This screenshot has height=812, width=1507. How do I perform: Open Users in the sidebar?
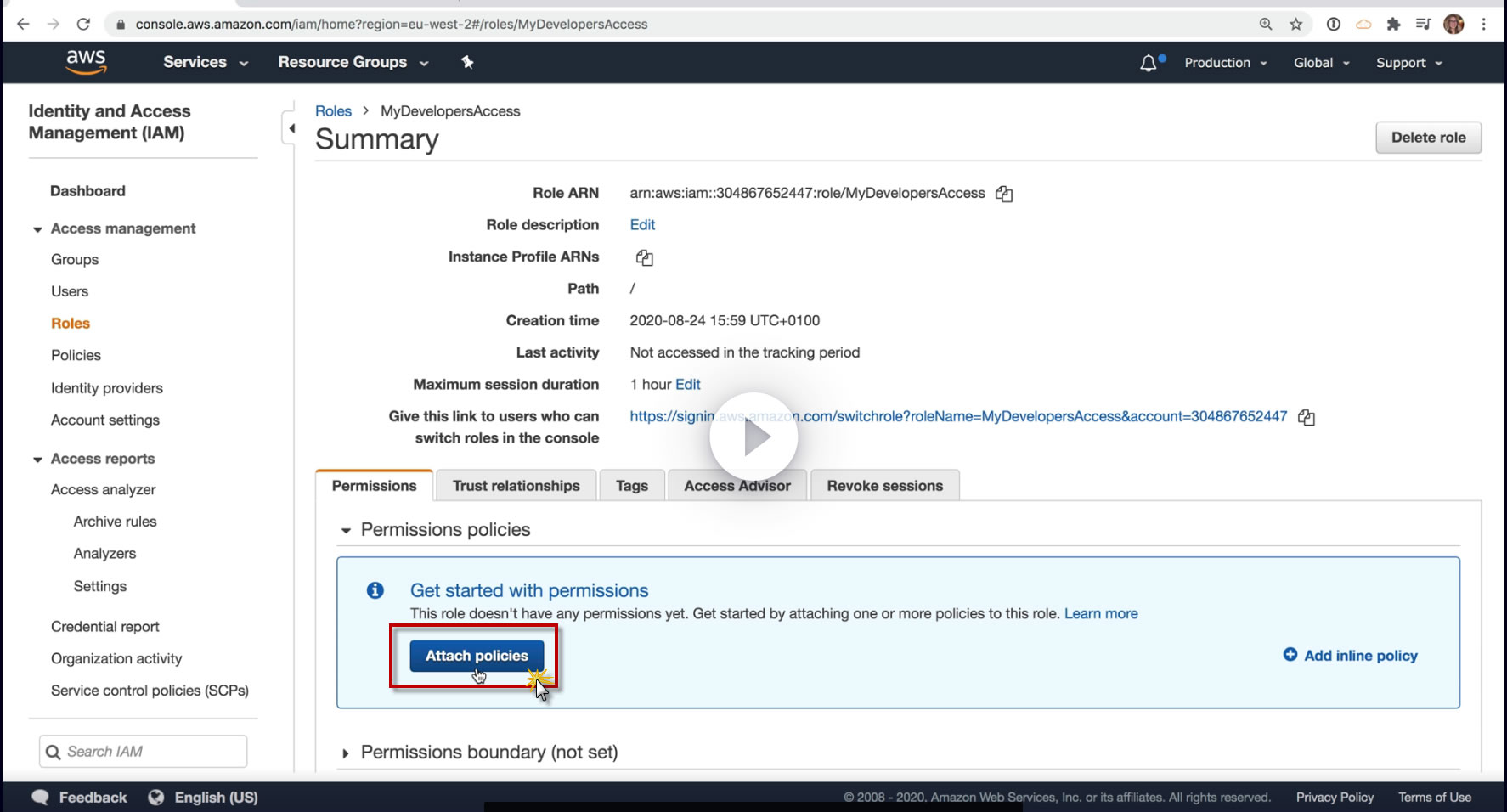click(70, 291)
